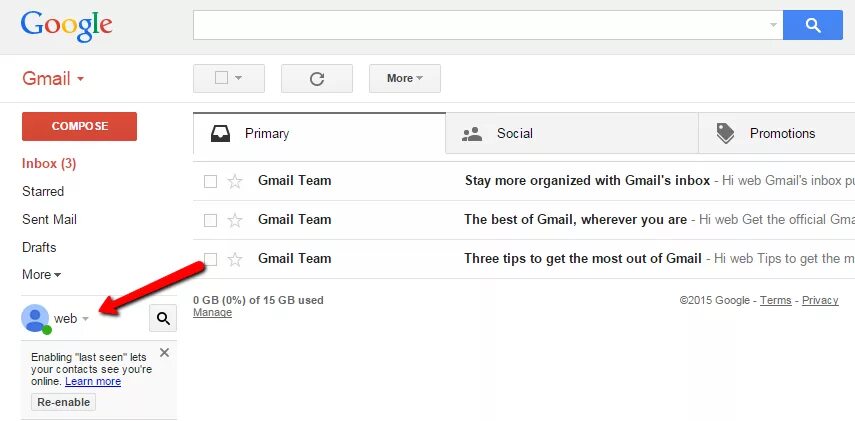Open the Learn more link

(93, 382)
